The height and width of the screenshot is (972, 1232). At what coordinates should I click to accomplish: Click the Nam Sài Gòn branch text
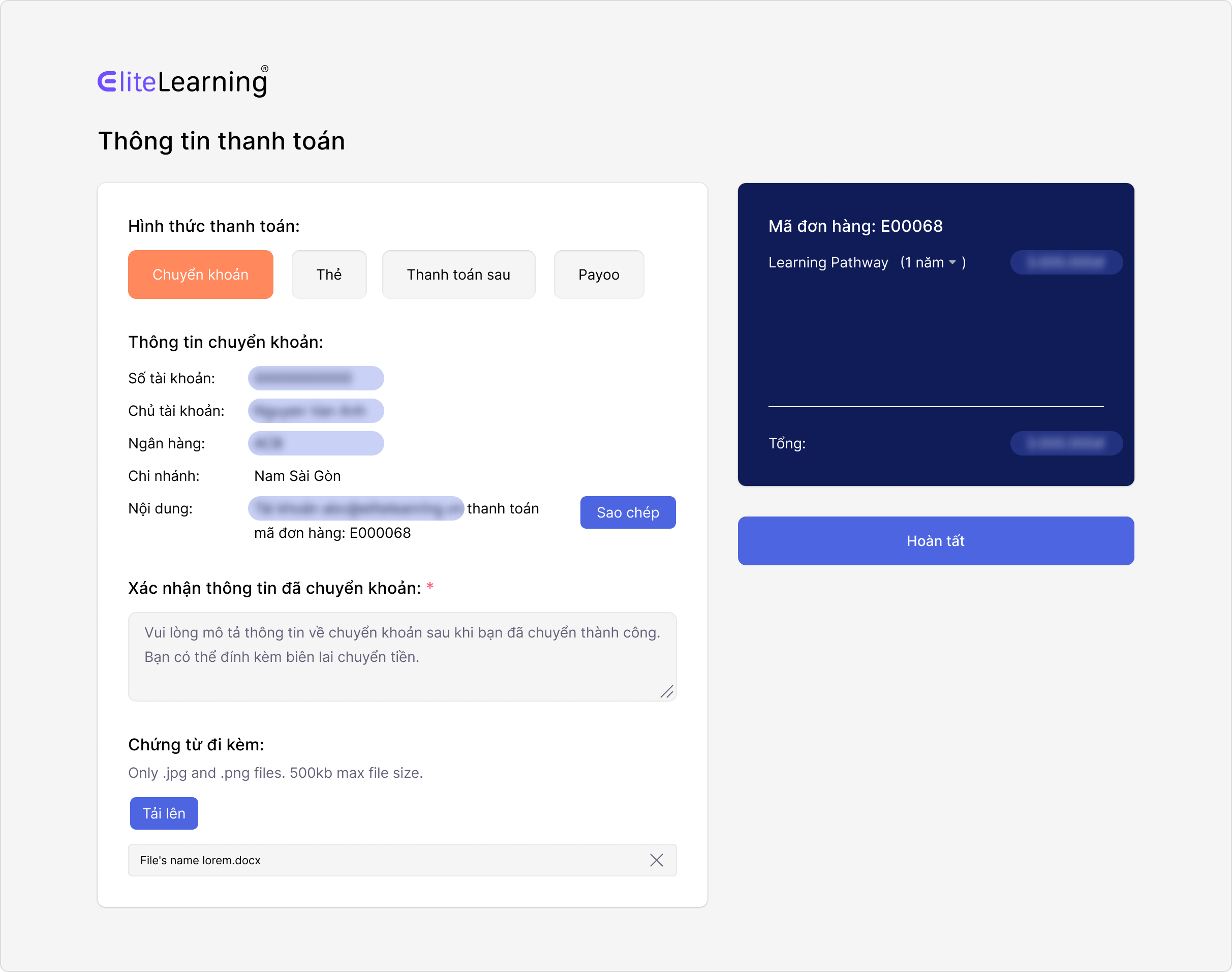[297, 476]
